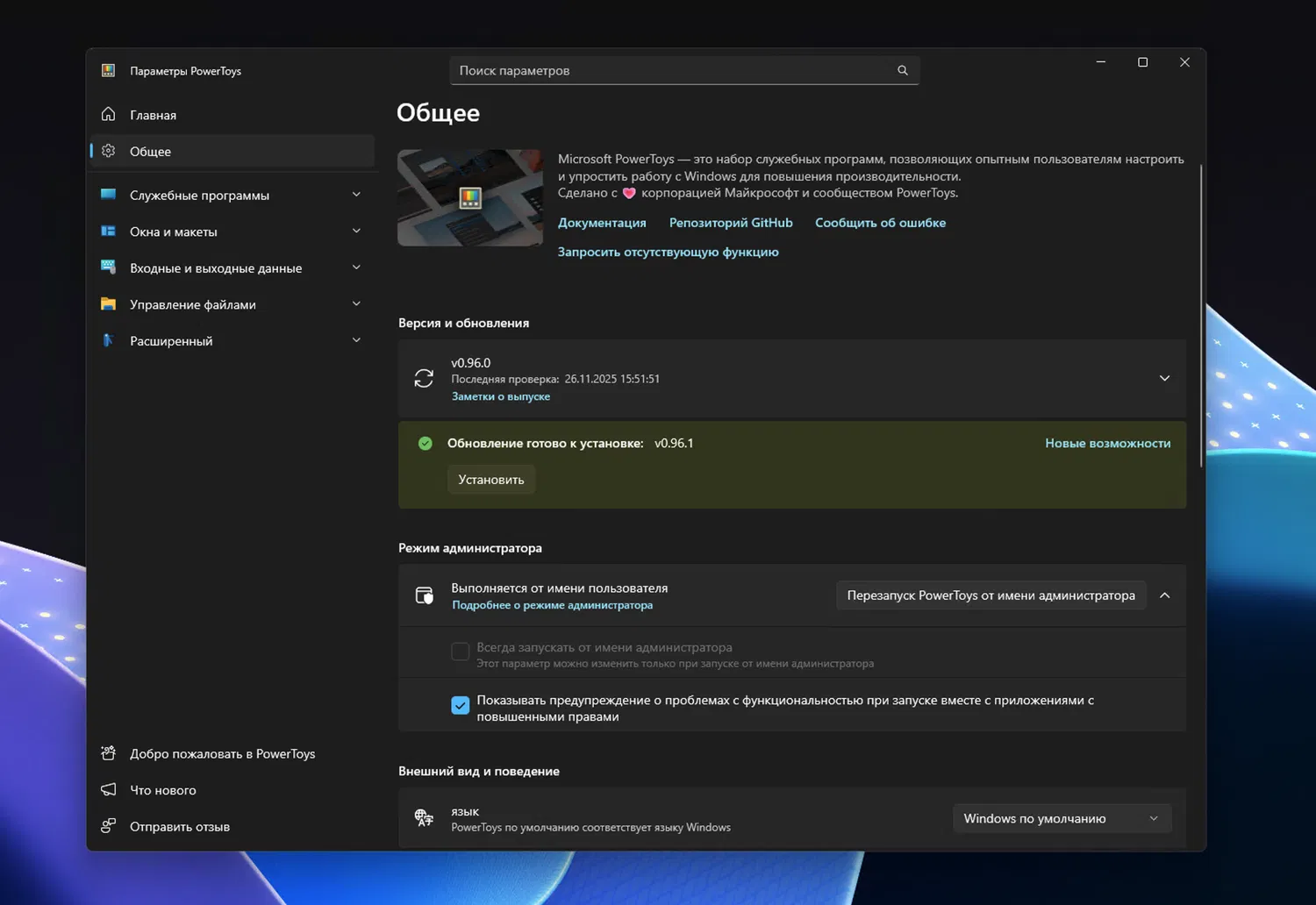Click the Добро пожаловать в PowerToys icon
This screenshot has height=905, width=1316.
(108, 753)
